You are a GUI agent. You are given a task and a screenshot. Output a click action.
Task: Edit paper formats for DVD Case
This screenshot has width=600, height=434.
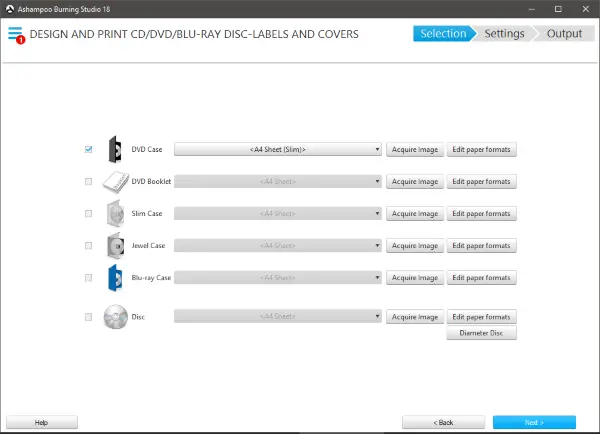click(481, 150)
